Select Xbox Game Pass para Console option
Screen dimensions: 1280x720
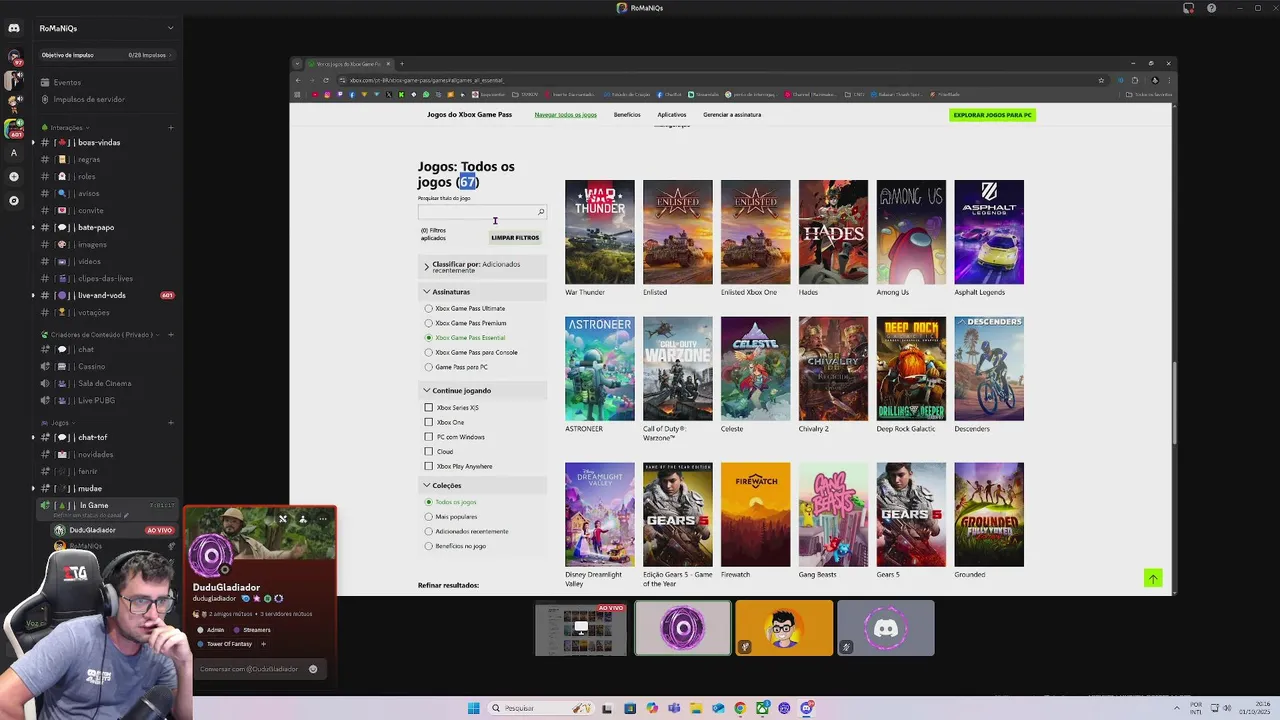click(x=429, y=352)
